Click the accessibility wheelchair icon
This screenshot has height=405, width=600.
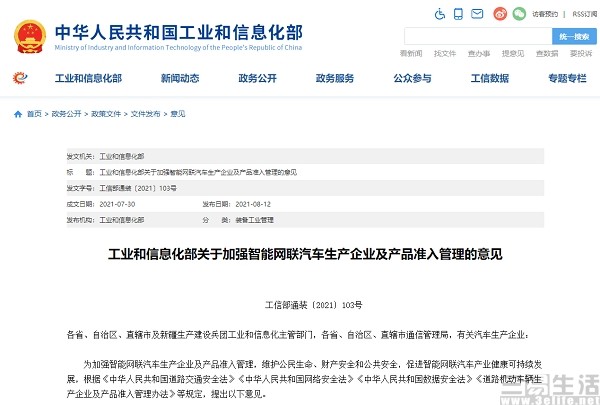tap(440, 14)
